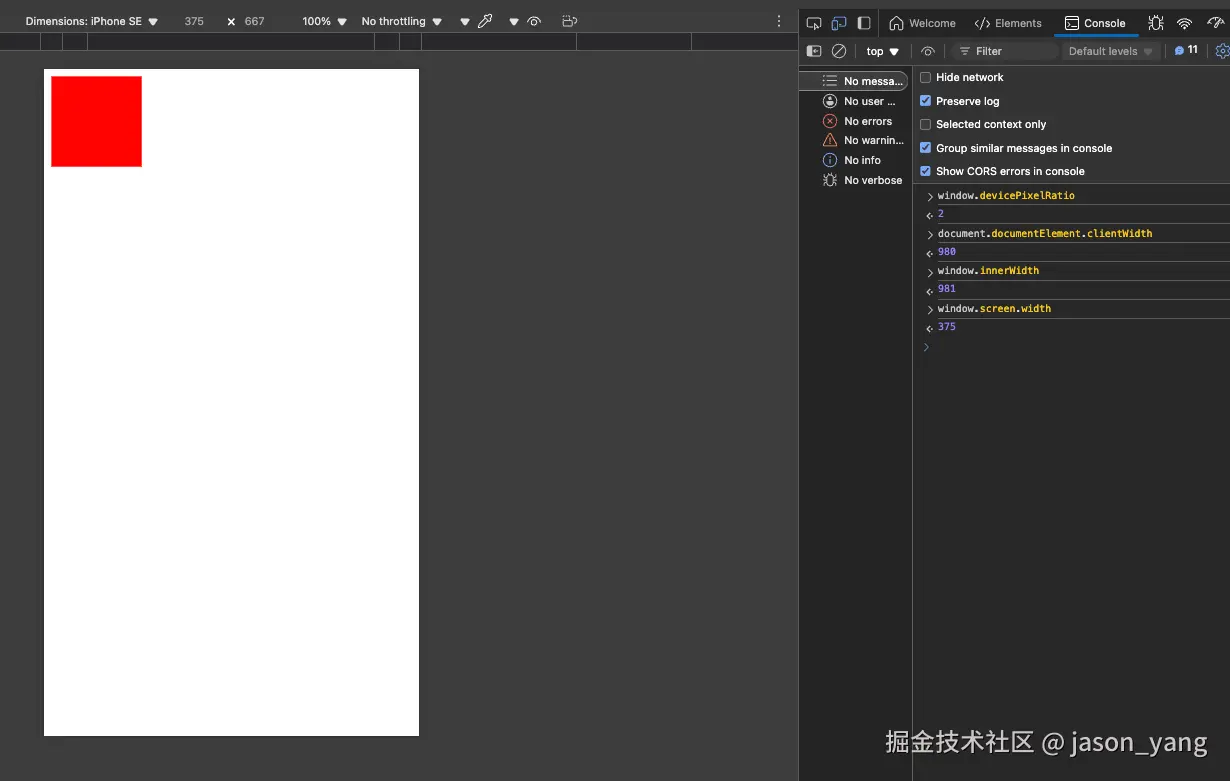Click the inspect element picker icon
1230x781 pixels.
coord(813,23)
